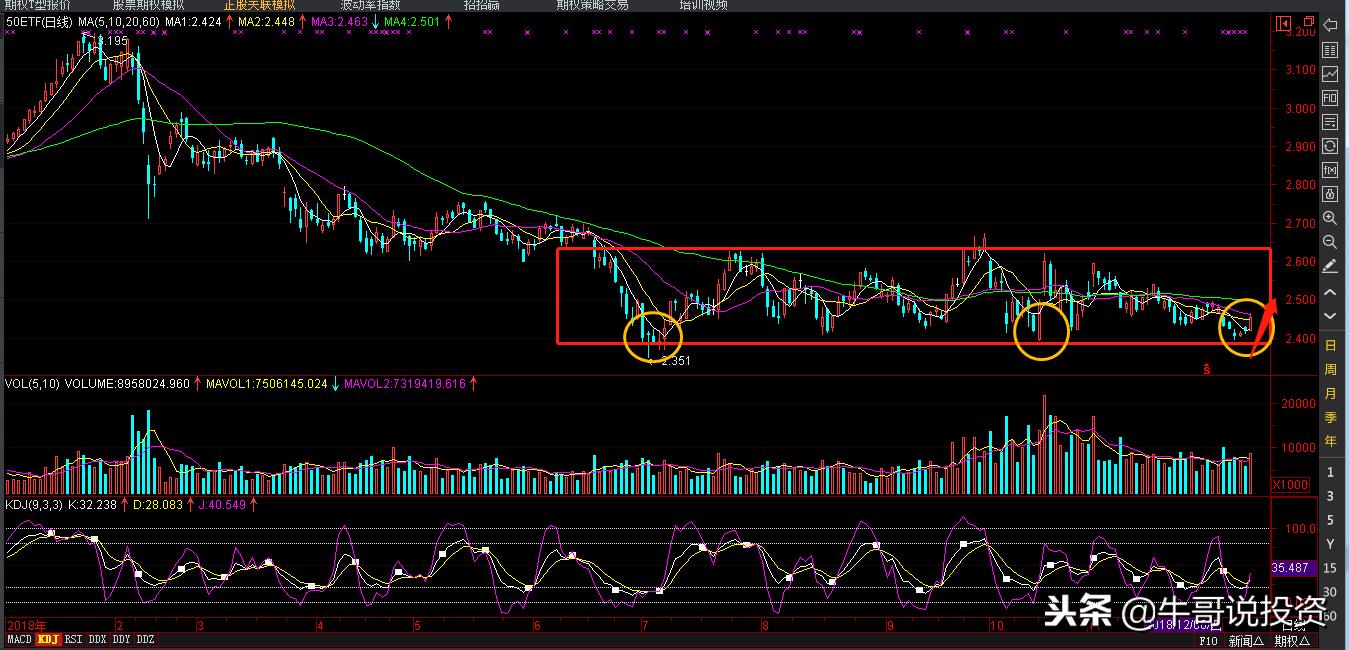Expand the 期权 menu at bottom right
The width and height of the screenshot is (1349, 650).
[1292, 641]
